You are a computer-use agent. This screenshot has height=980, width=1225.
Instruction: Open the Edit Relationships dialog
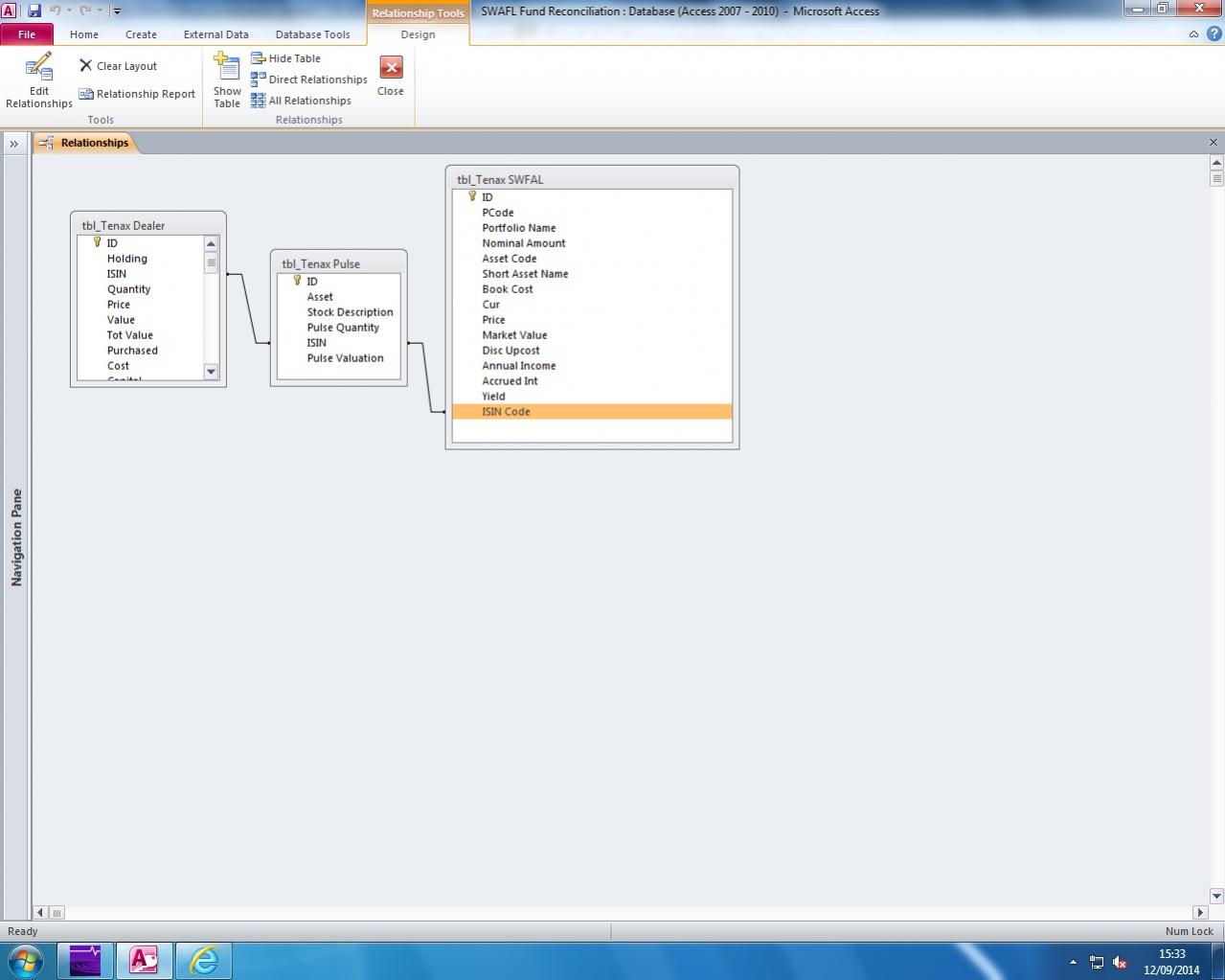coord(38,80)
